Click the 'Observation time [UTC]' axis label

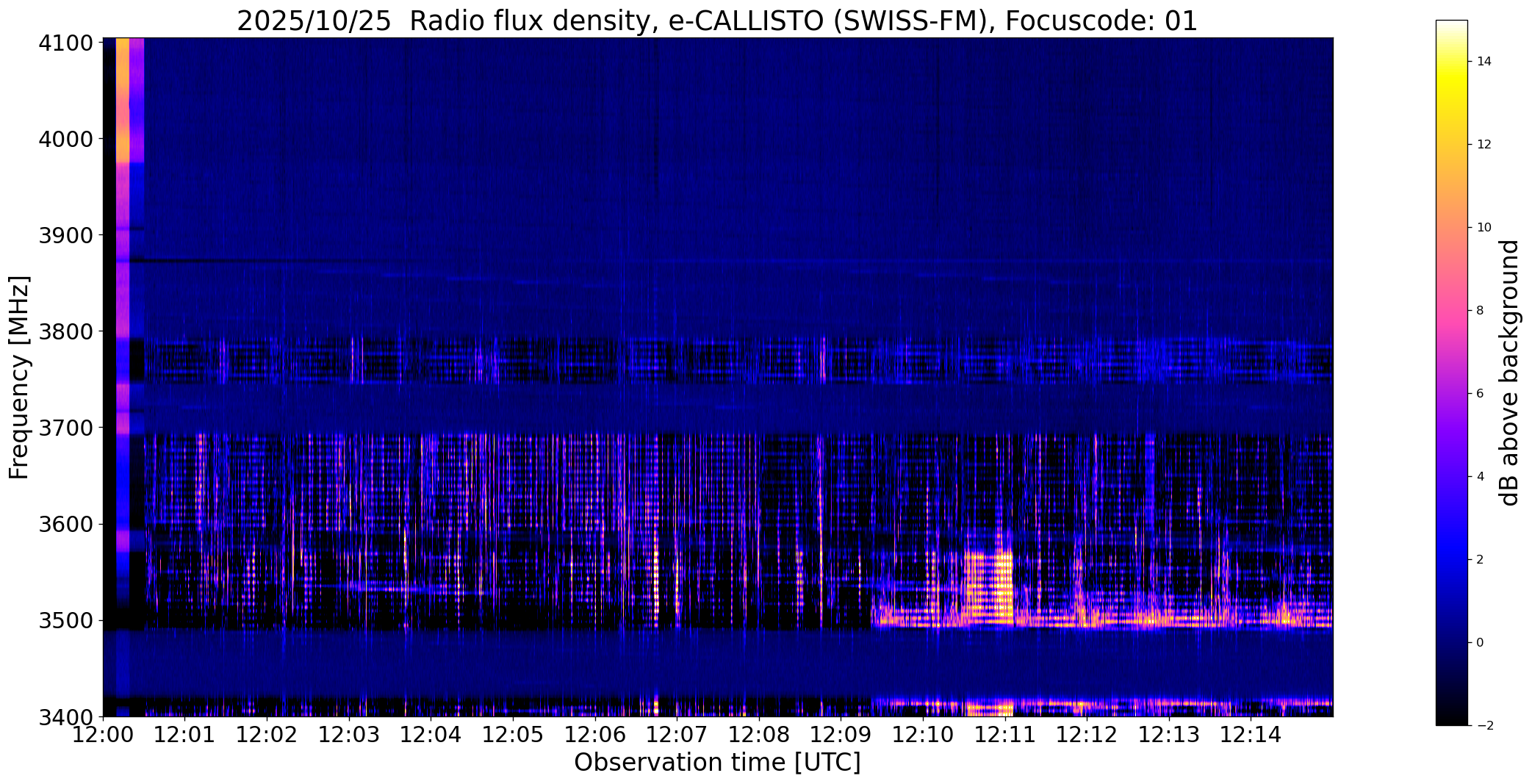(717, 763)
